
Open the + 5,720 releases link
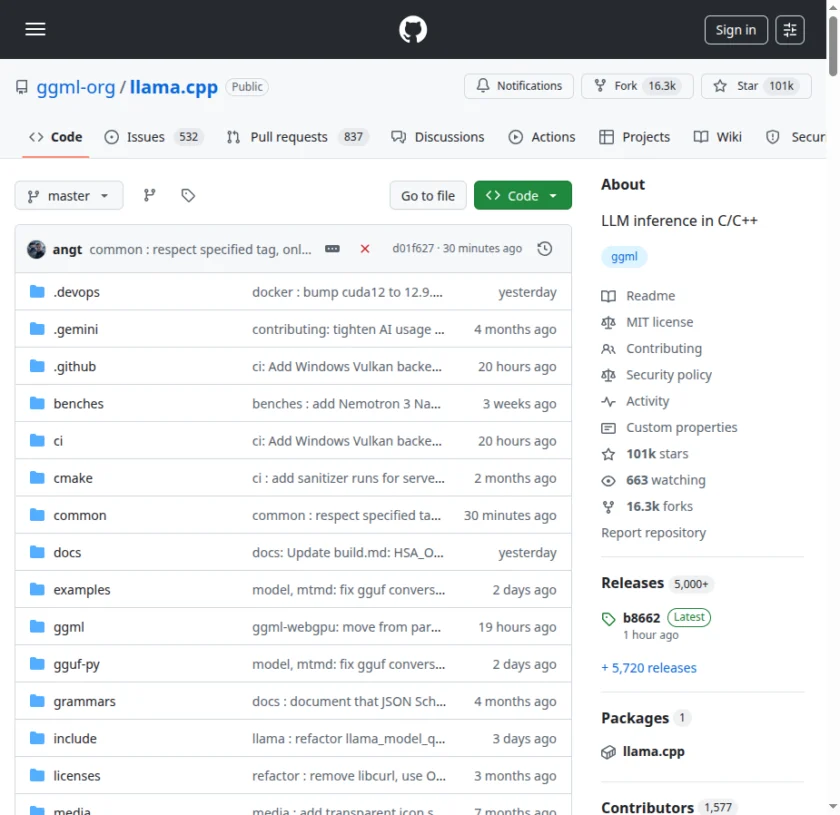click(x=649, y=668)
